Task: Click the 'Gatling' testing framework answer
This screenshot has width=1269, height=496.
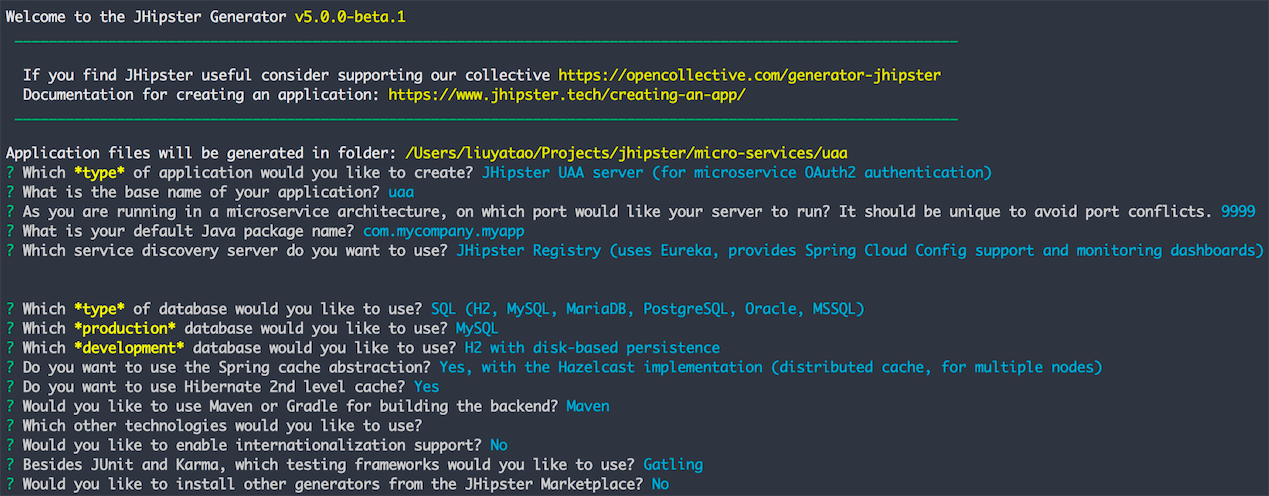Action: tap(673, 465)
